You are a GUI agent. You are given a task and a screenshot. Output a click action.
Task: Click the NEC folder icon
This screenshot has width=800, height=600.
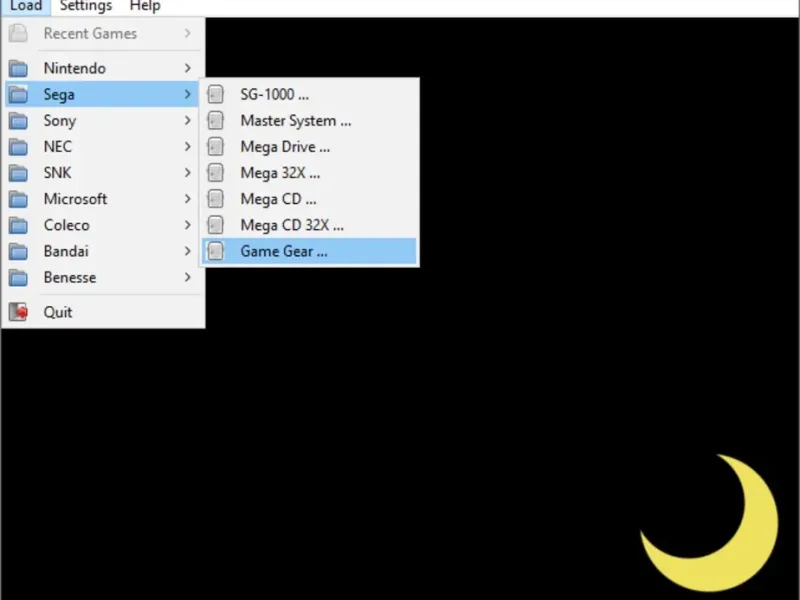(18, 147)
